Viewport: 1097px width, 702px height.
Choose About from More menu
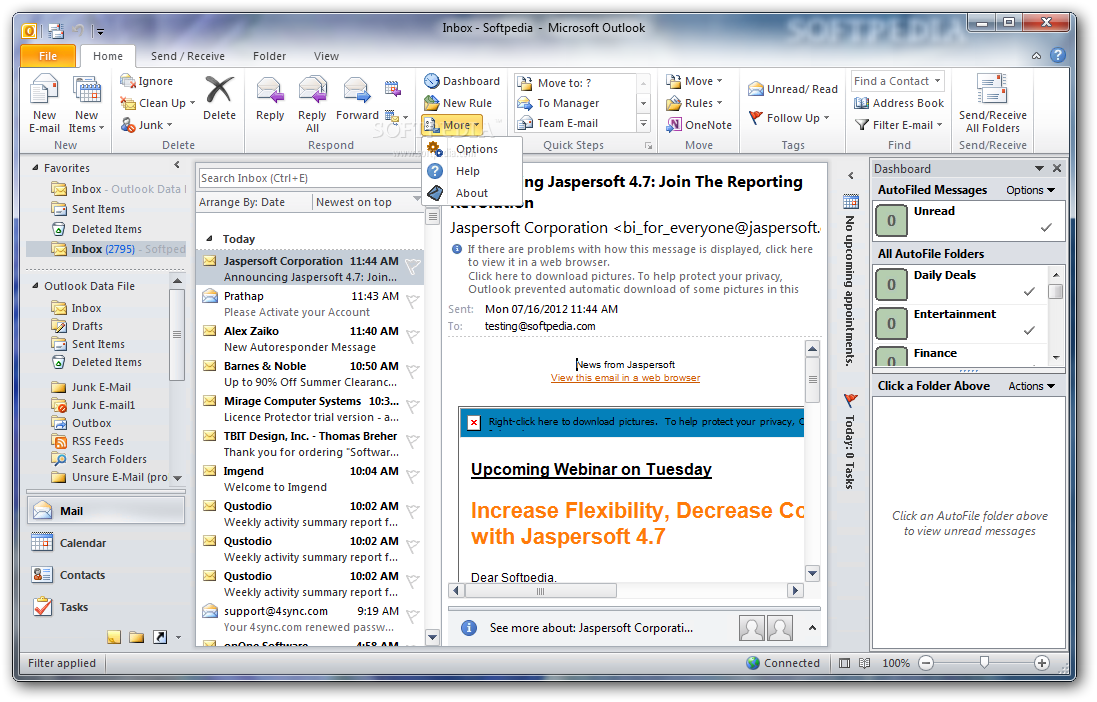point(473,193)
